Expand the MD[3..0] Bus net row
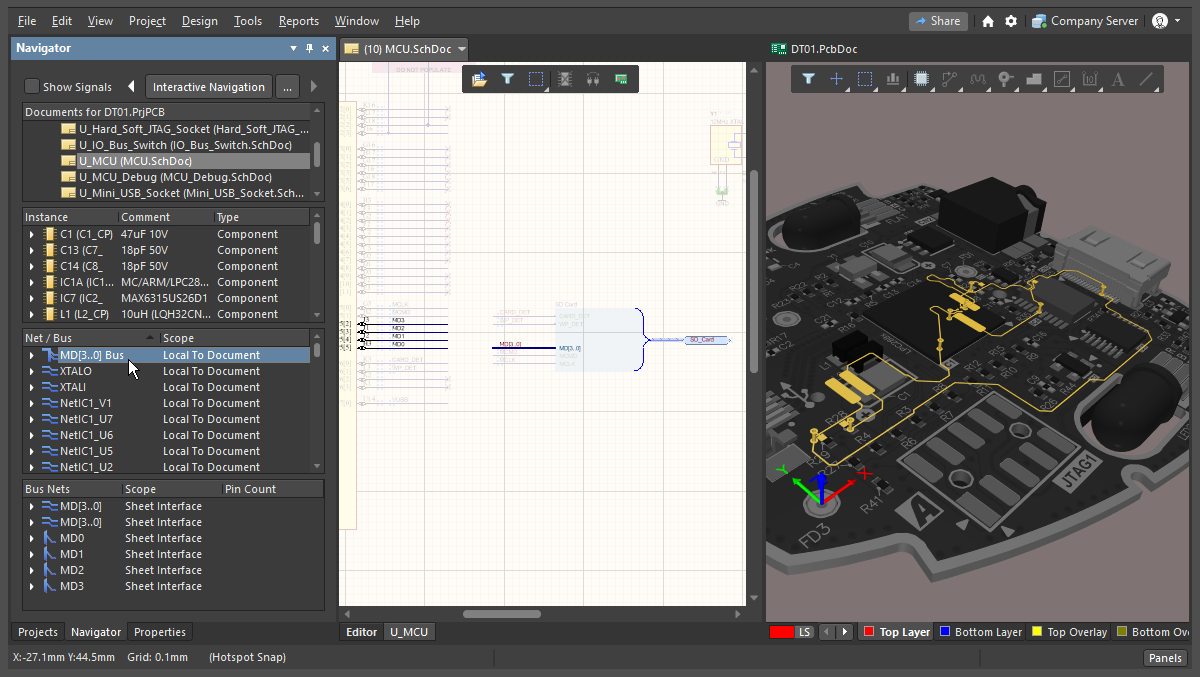 (31, 355)
